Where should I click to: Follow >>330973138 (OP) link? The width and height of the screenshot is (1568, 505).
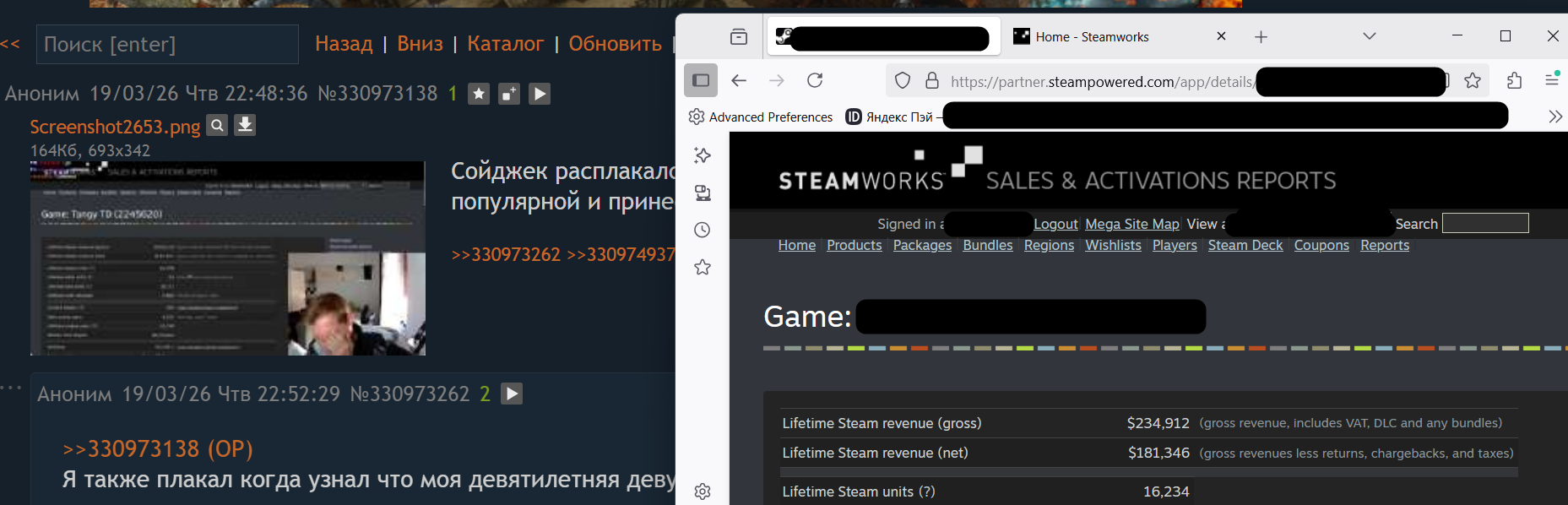pos(158,449)
